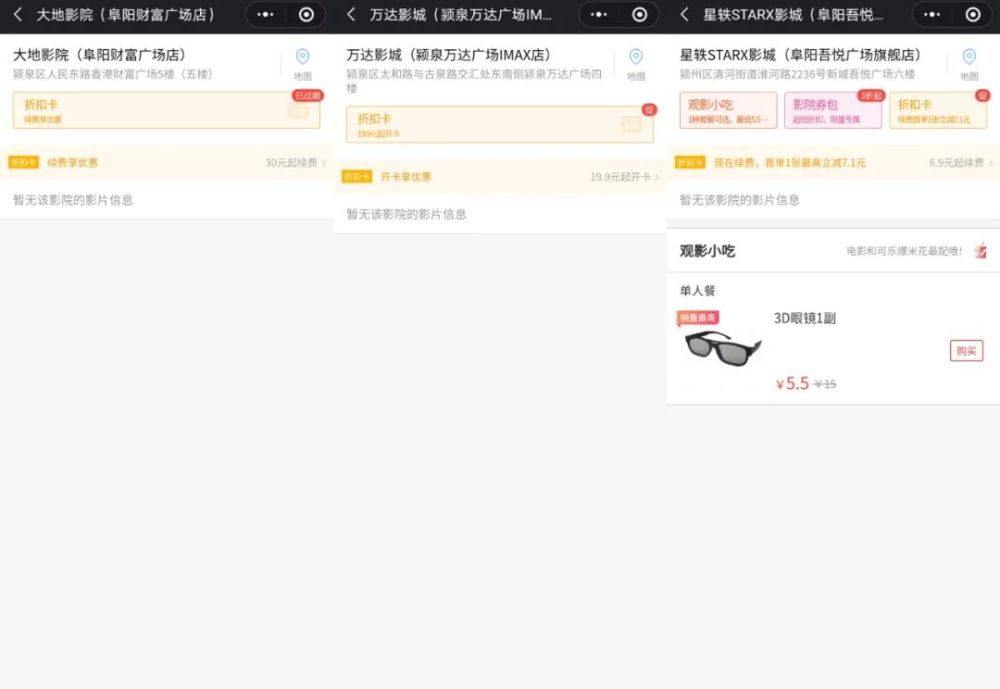
Task: Open the 观影小吃 card at 星轶STARX
Action: click(728, 110)
